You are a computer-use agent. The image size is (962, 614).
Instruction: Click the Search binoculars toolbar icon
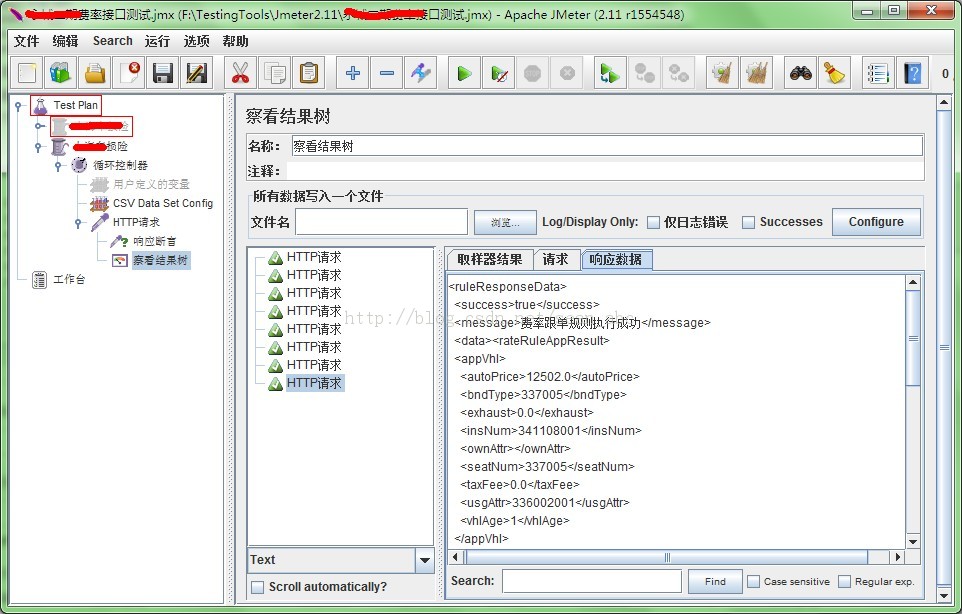coord(800,73)
